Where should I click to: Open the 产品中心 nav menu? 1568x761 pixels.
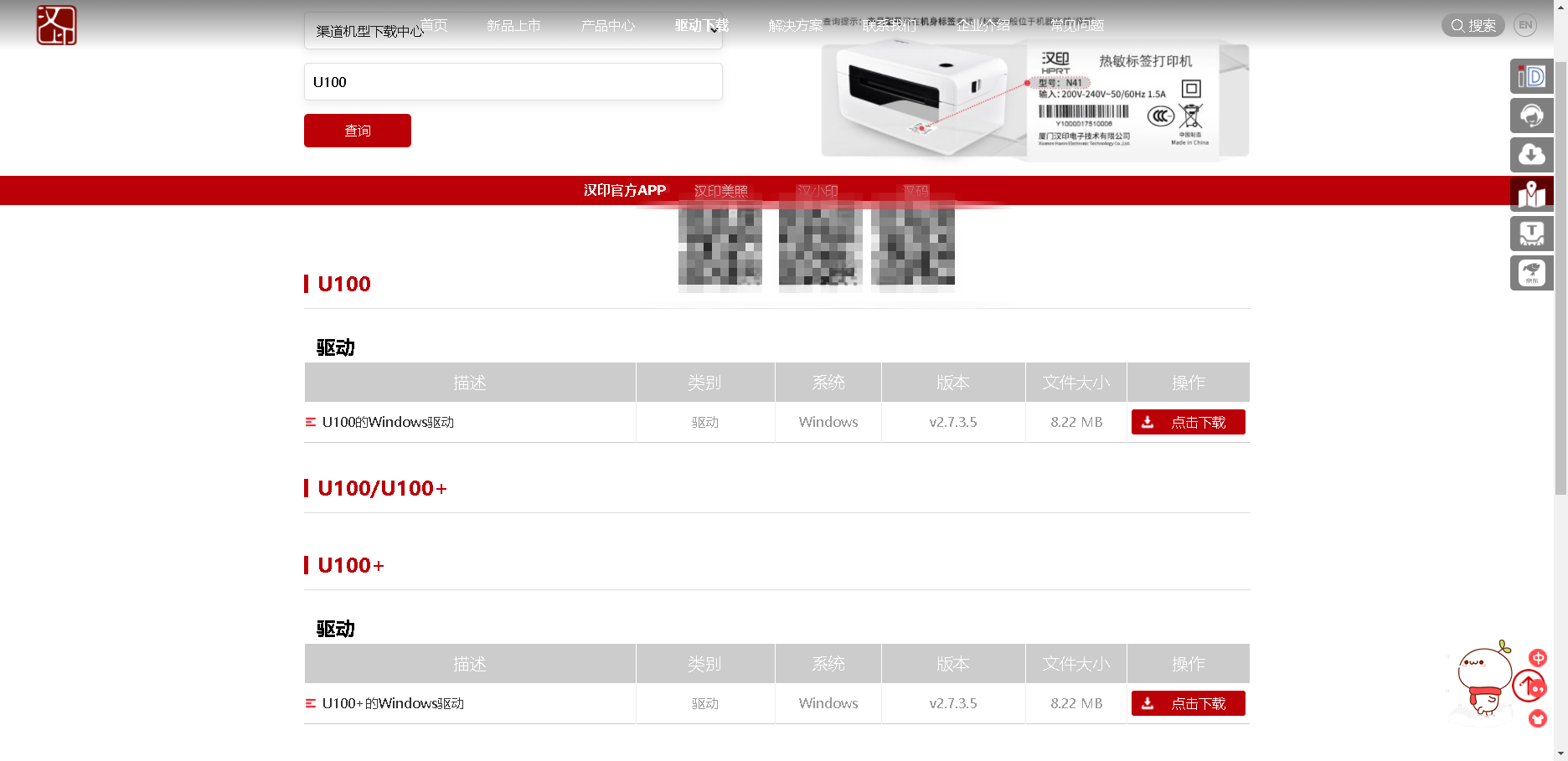[608, 25]
